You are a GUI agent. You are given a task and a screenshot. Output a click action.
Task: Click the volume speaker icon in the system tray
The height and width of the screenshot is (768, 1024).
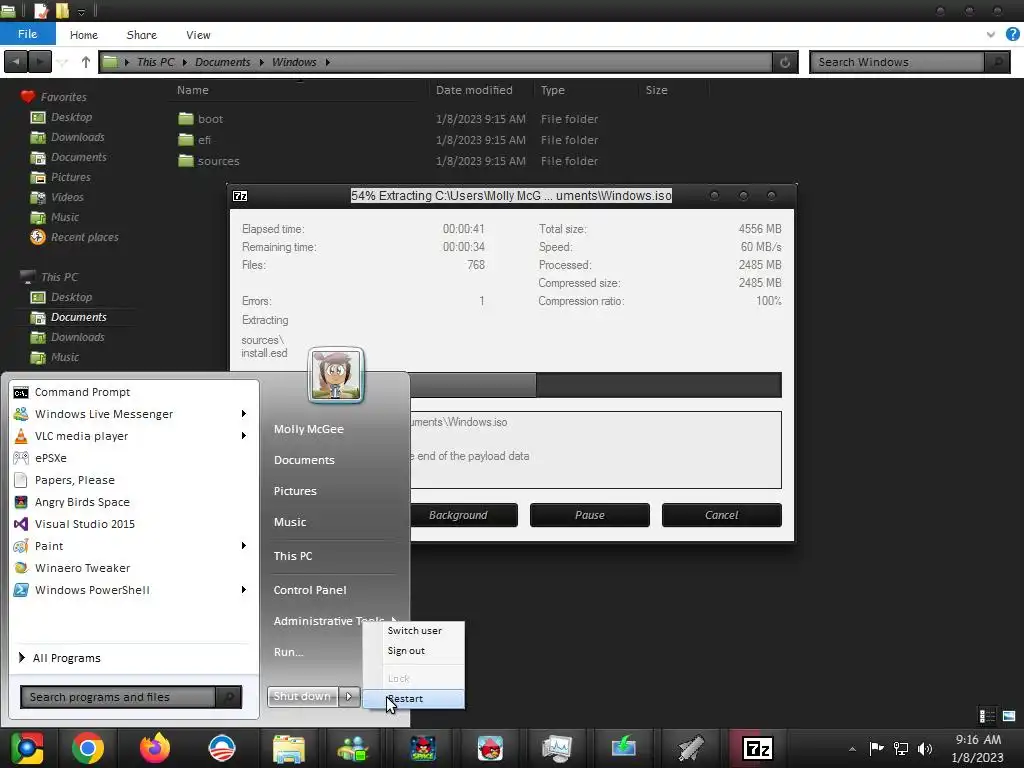(925, 748)
